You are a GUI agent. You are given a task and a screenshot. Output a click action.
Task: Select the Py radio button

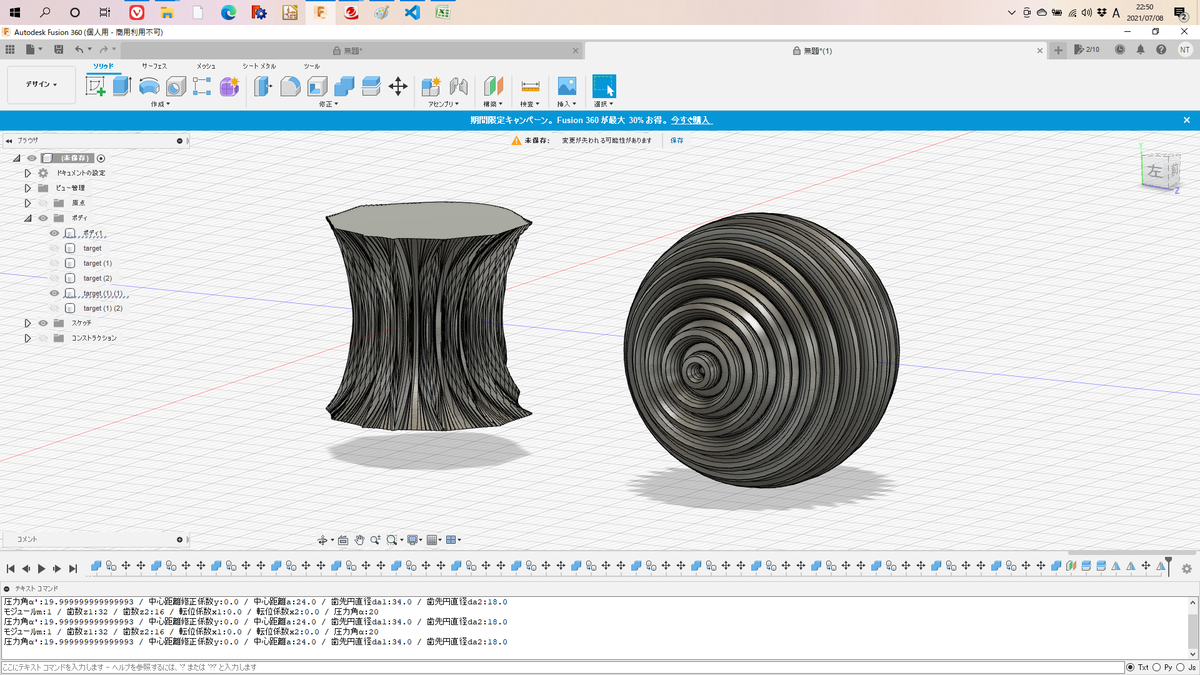click(1157, 667)
